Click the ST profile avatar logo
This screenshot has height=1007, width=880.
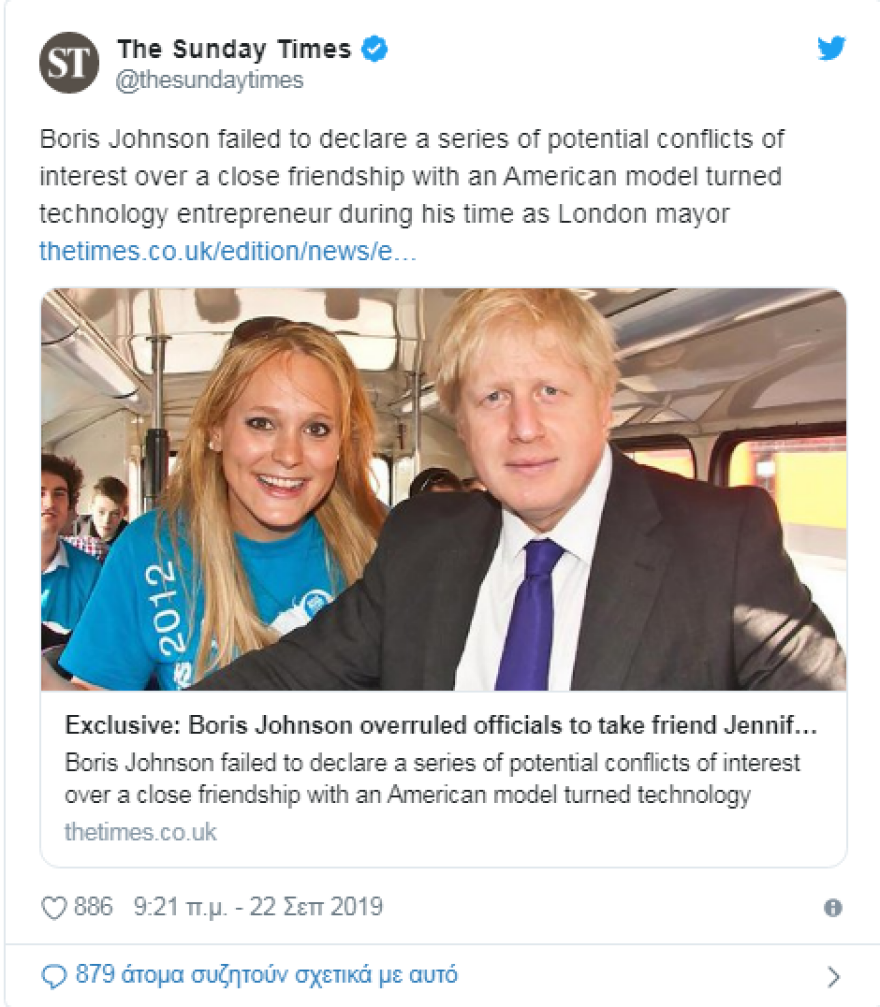(x=69, y=62)
